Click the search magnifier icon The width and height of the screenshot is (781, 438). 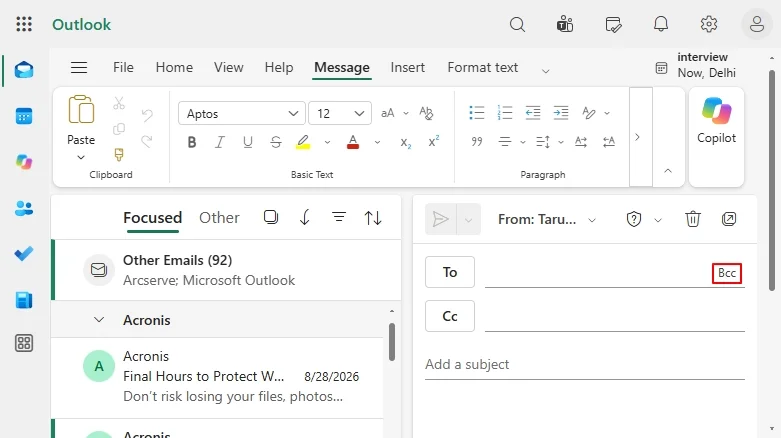(x=518, y=24)
